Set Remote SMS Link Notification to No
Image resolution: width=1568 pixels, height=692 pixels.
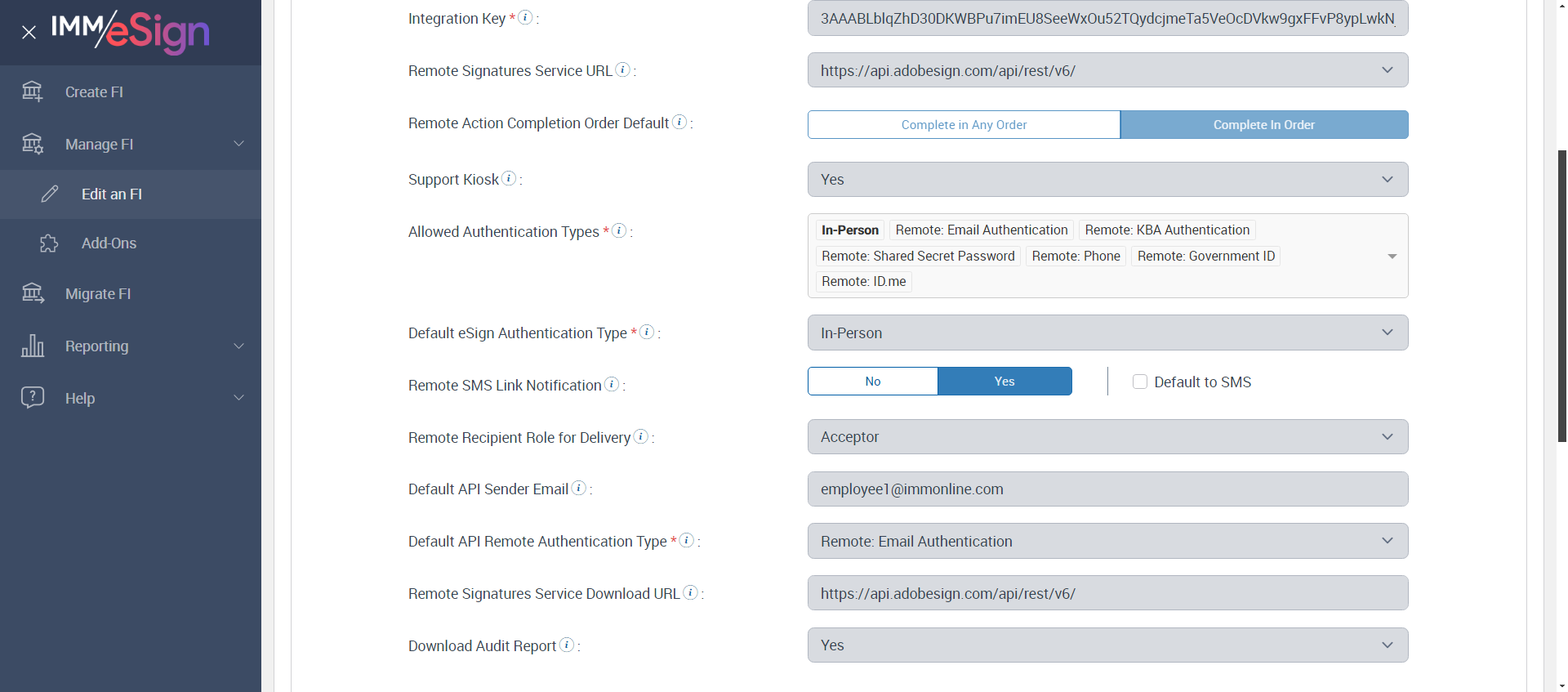(x=872, y=382)
